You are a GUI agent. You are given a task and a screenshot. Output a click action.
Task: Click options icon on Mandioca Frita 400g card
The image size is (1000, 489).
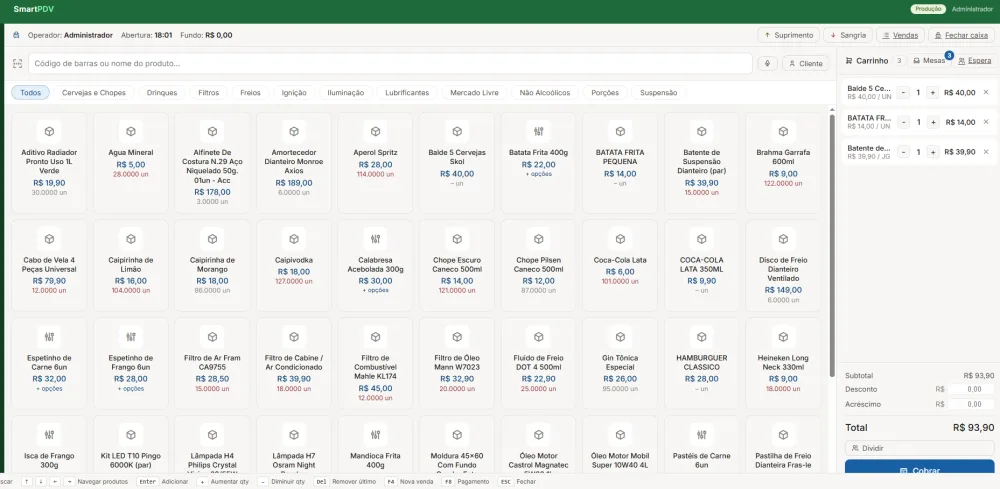coord(376,435)
